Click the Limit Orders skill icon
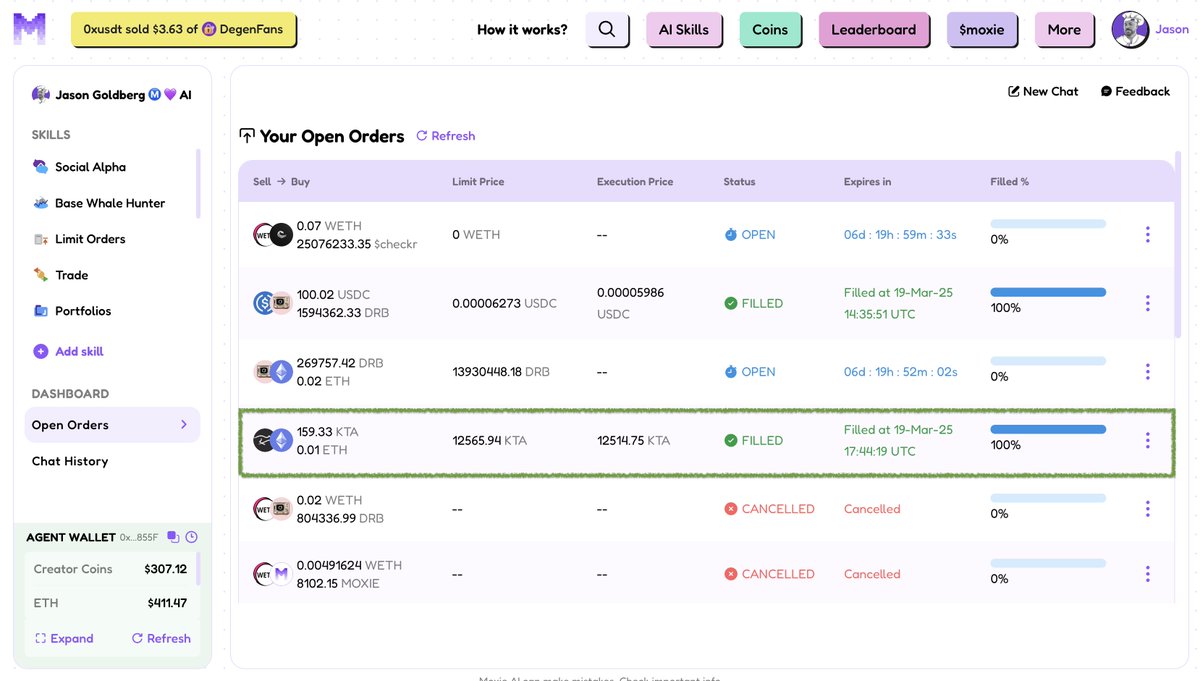Image resolution: width=1200 pixels, height=681 pixels. (40, 239)
